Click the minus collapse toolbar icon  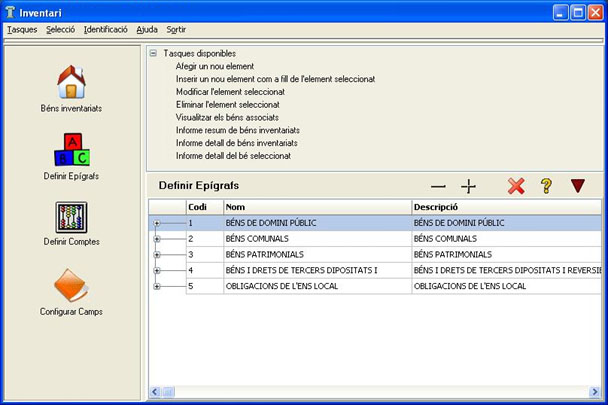pyautogui.click(x=438, y=186)
